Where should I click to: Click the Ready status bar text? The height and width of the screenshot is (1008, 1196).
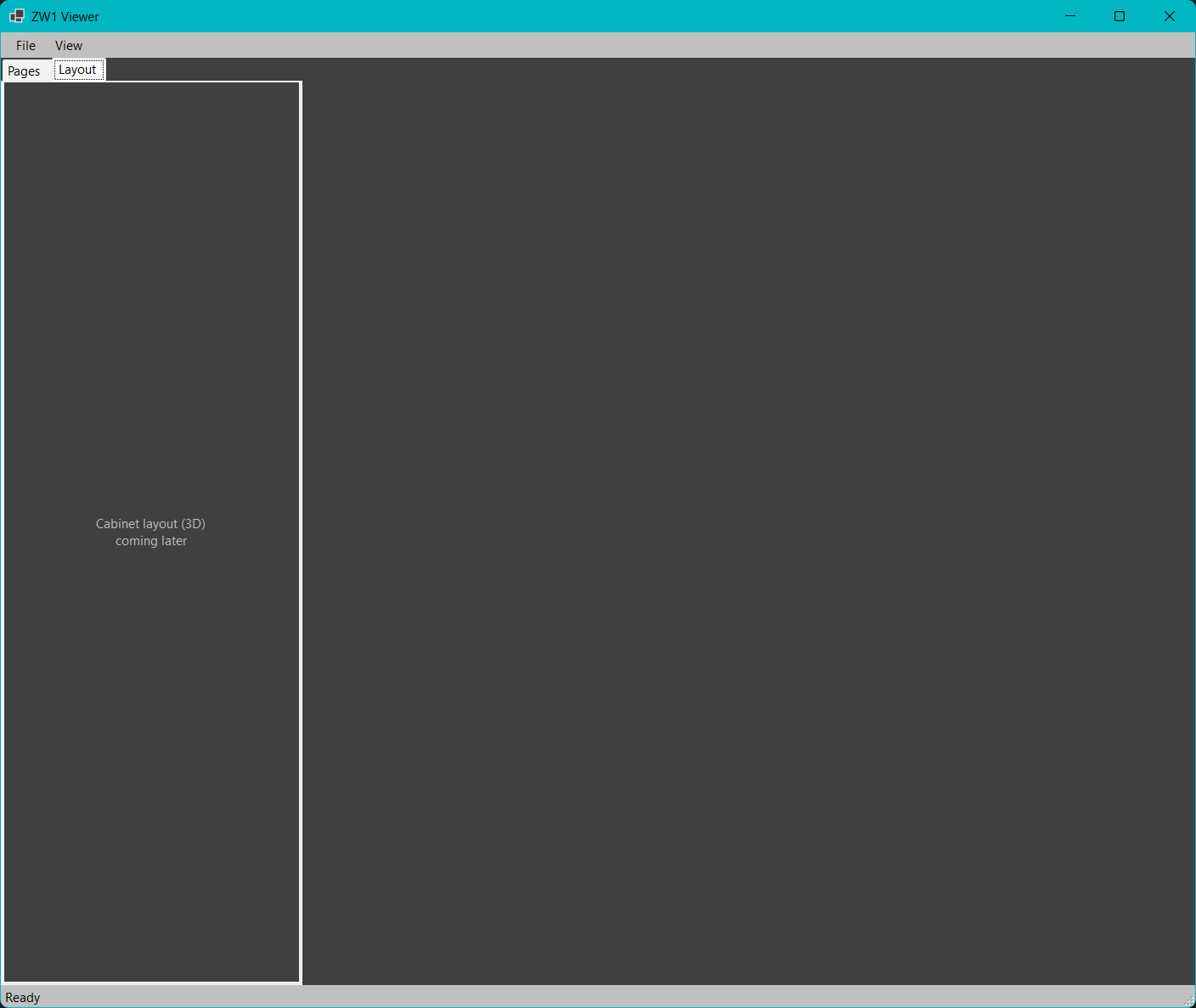tap(23, 998)
